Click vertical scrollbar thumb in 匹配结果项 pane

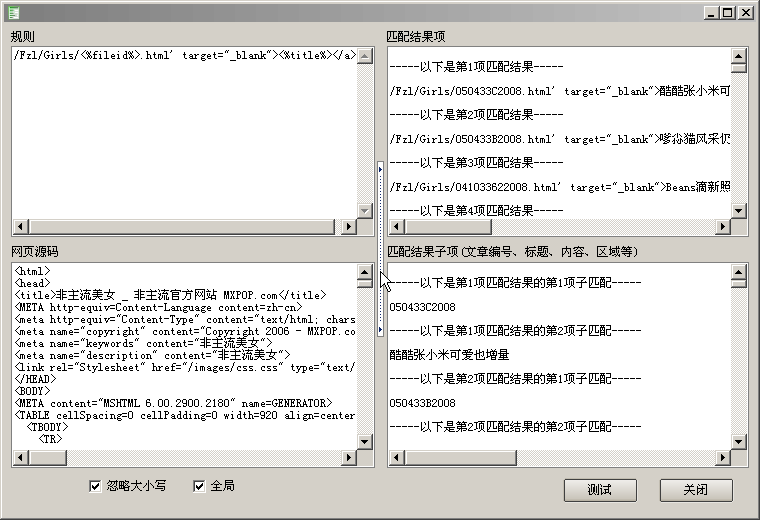739,68
